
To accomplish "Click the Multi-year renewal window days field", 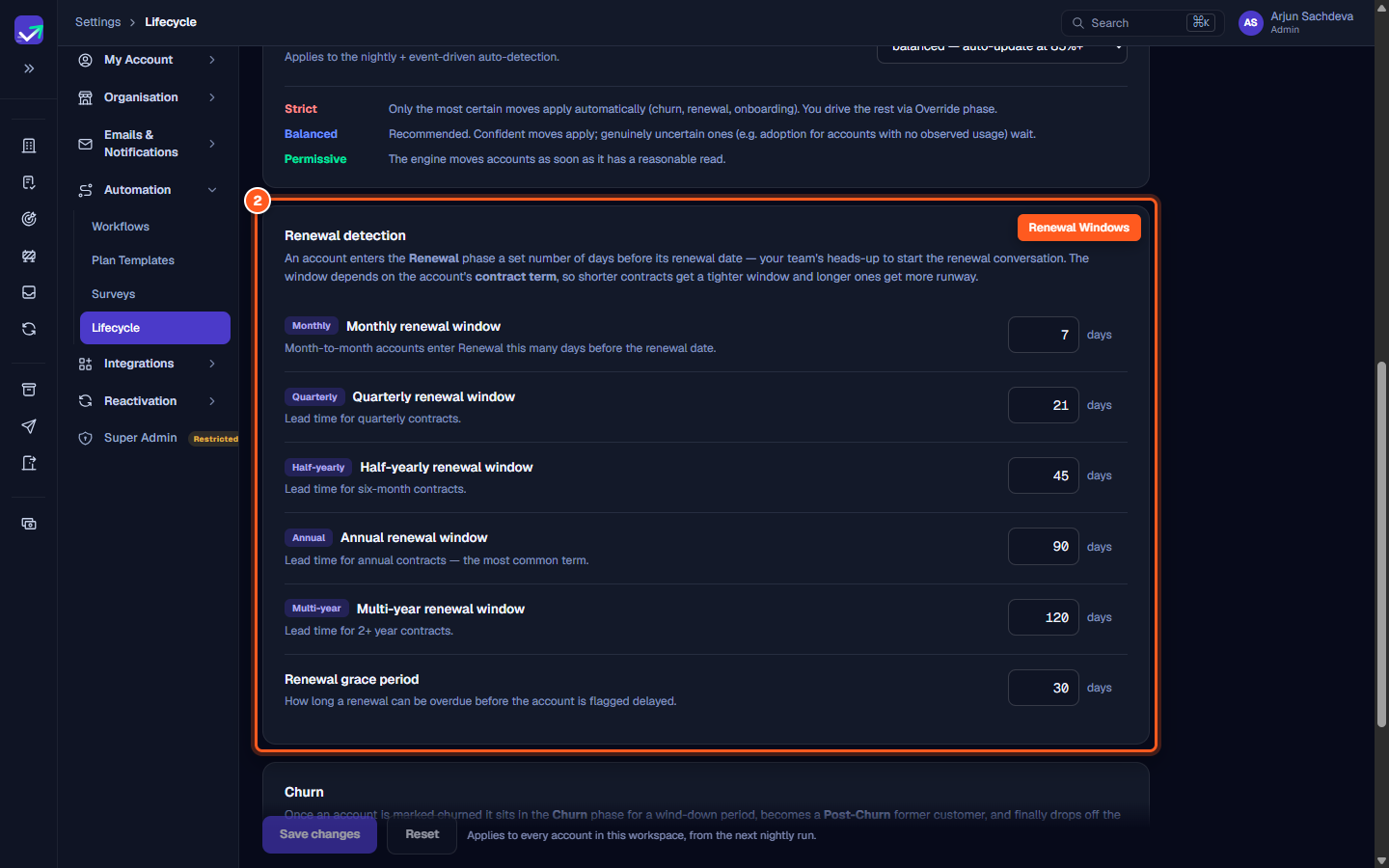I will point(1044,617).
